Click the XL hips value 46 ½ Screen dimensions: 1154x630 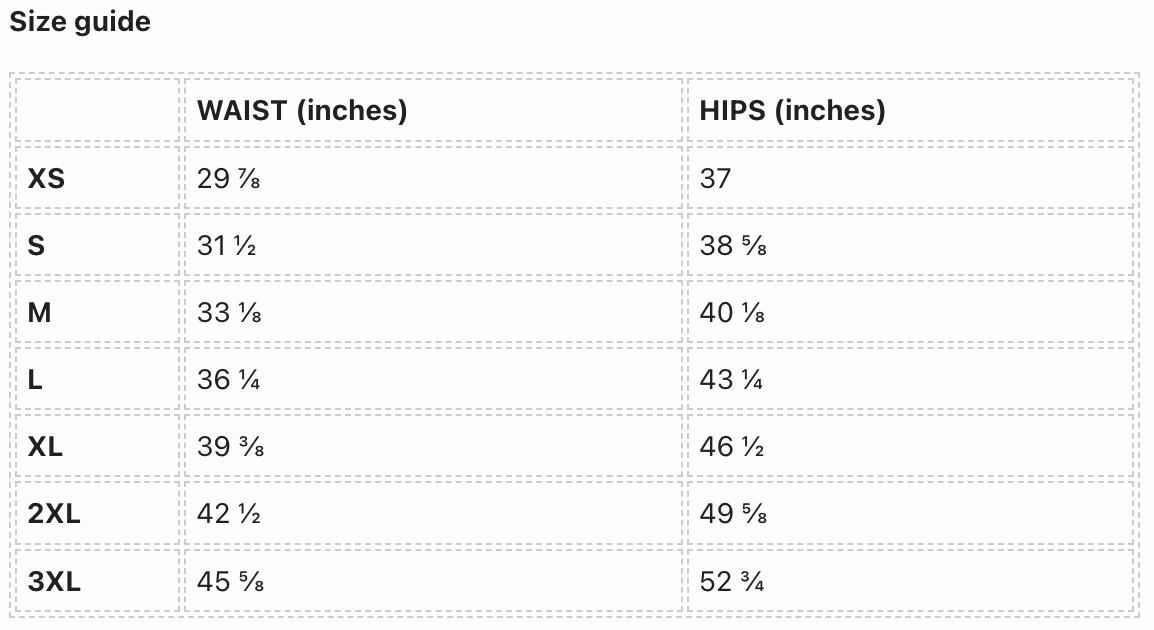pos(732,446)
